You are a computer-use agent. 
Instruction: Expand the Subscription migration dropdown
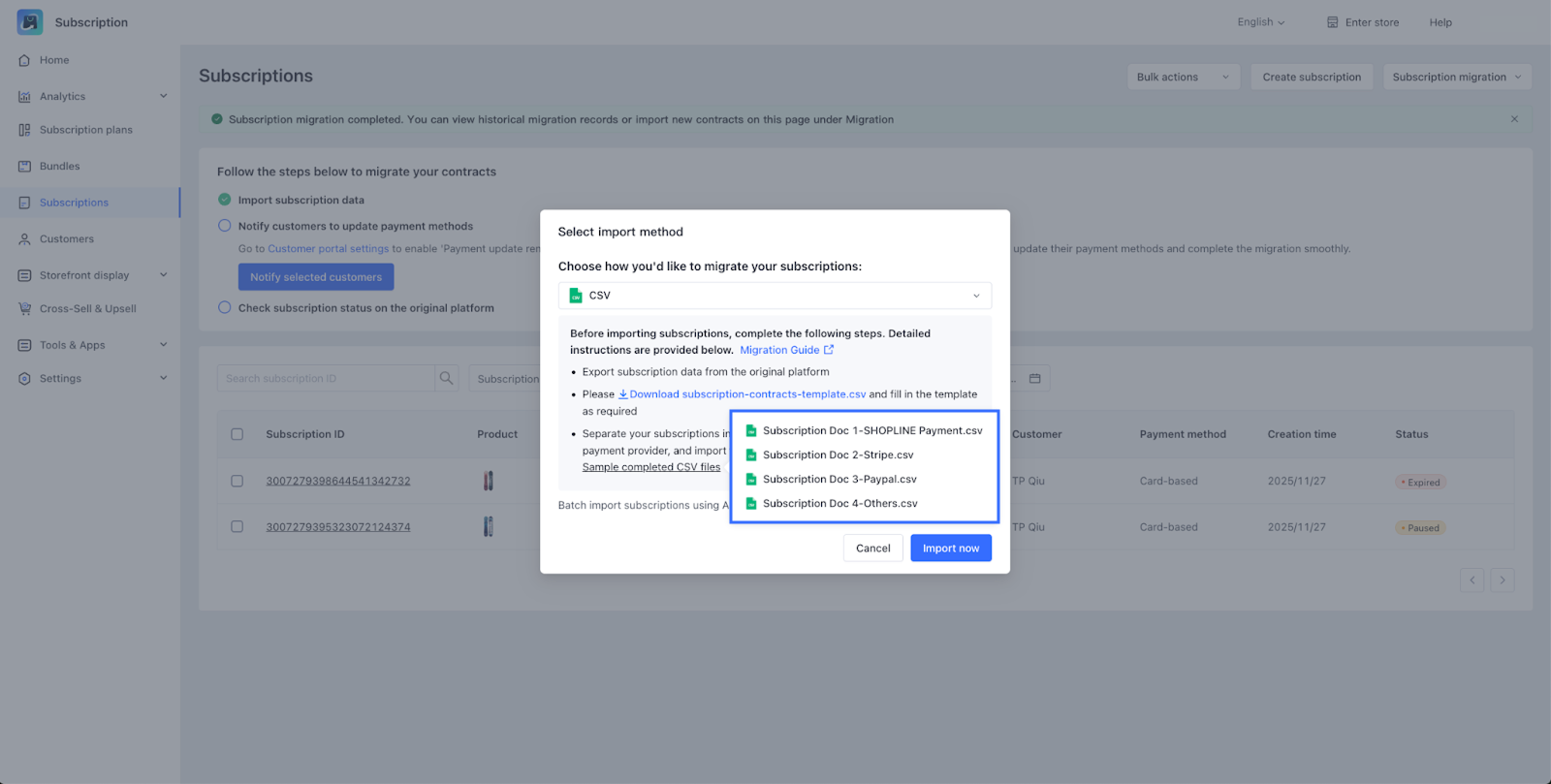(x=1457, y=78)
